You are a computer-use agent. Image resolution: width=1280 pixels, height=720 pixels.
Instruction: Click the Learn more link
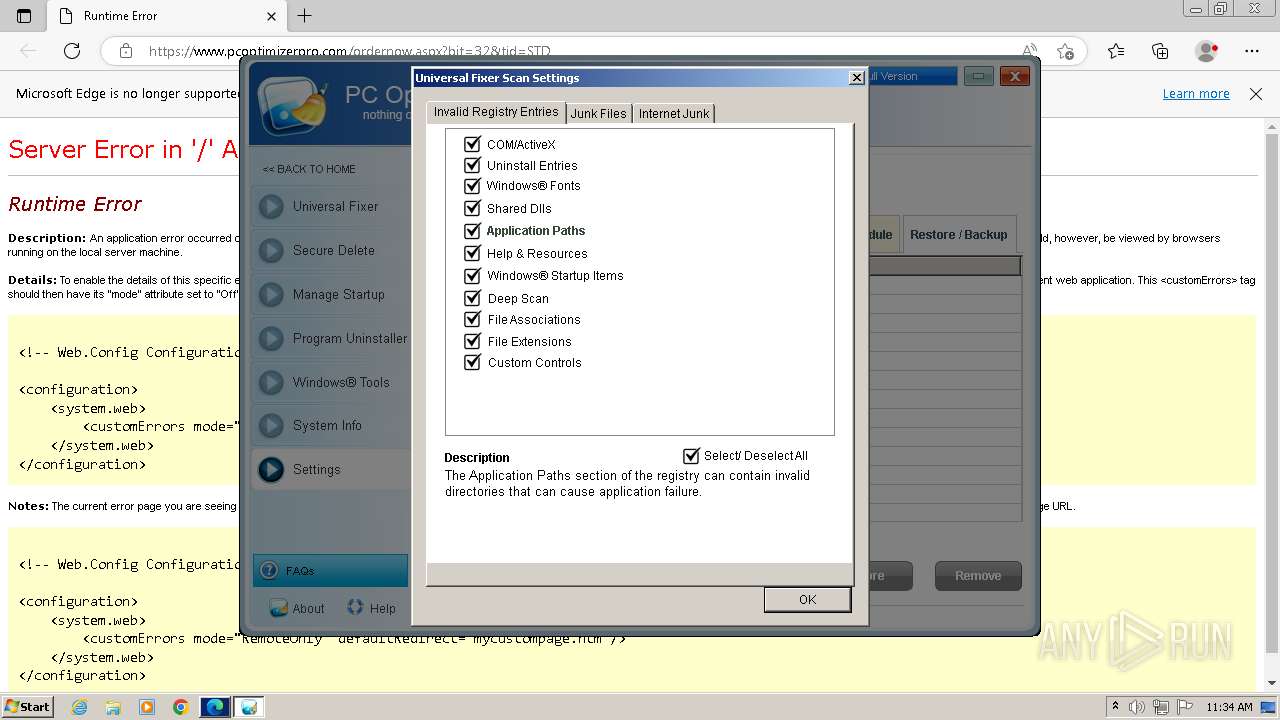[x=1196, y=93]
